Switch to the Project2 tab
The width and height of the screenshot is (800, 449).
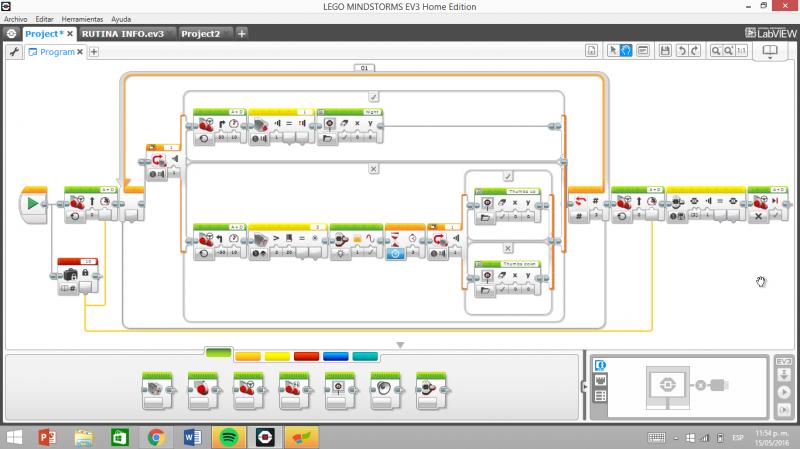201,34
